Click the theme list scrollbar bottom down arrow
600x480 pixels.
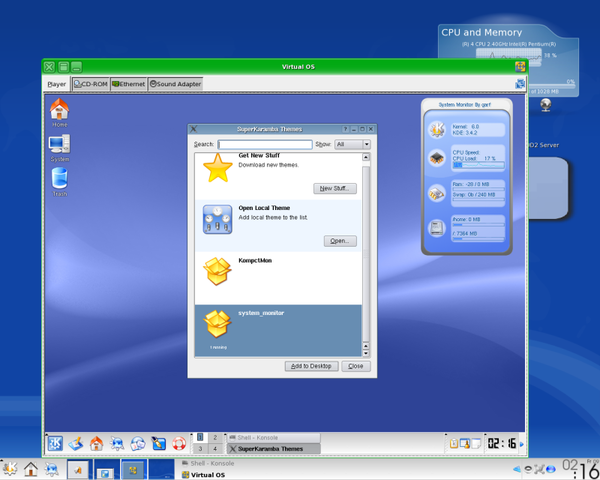point(366,353)
